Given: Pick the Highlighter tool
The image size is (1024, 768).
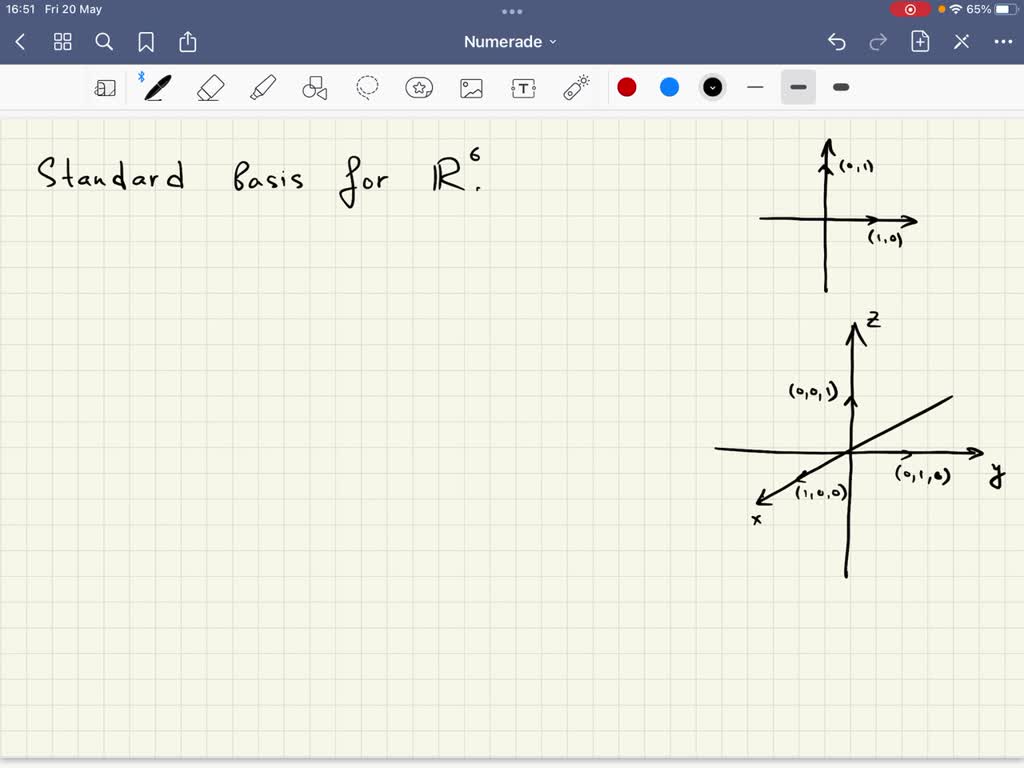Looking at the screenshot, I should [x=263, y=87].
